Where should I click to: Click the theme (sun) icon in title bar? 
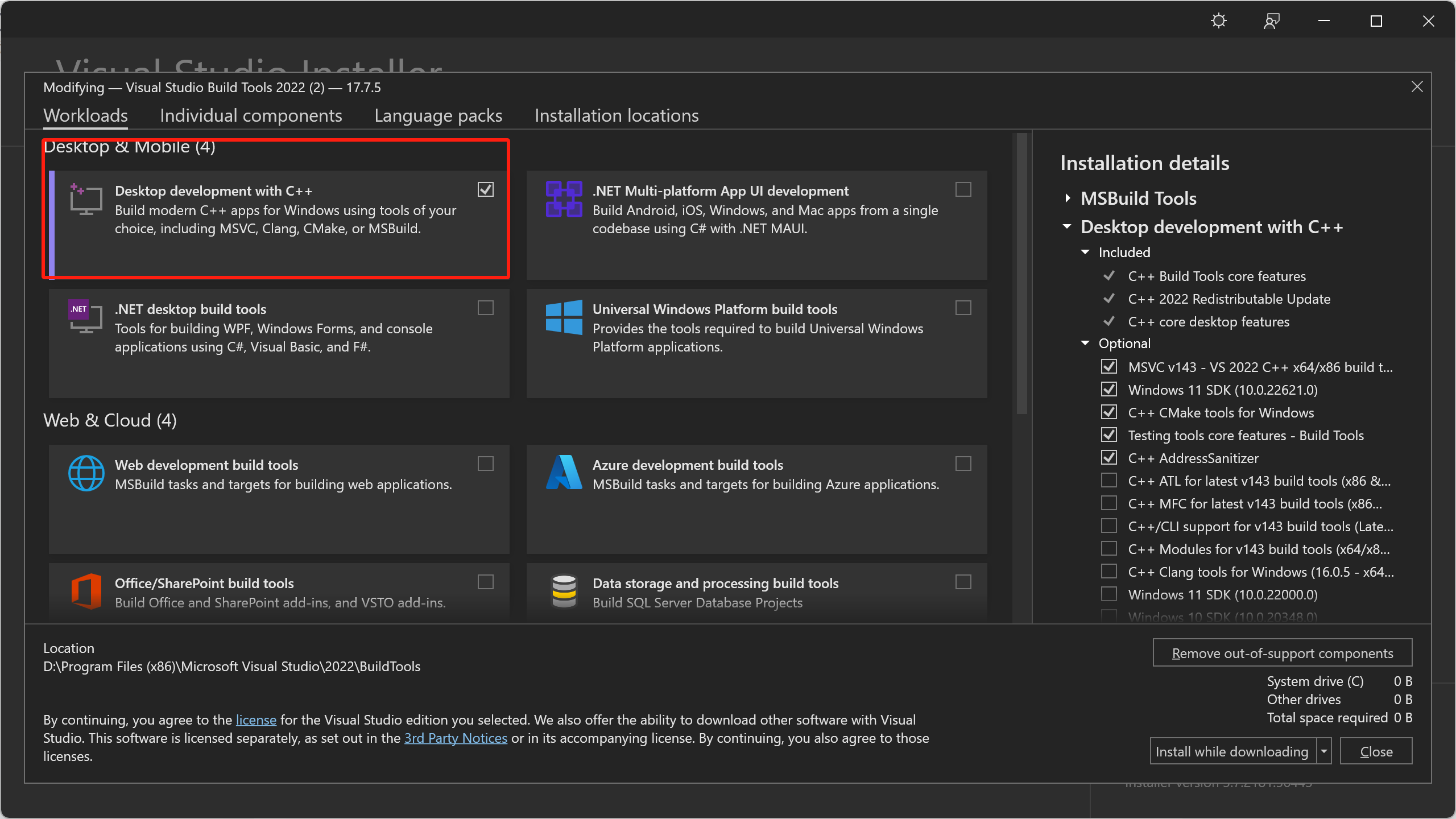[1219, 21]
